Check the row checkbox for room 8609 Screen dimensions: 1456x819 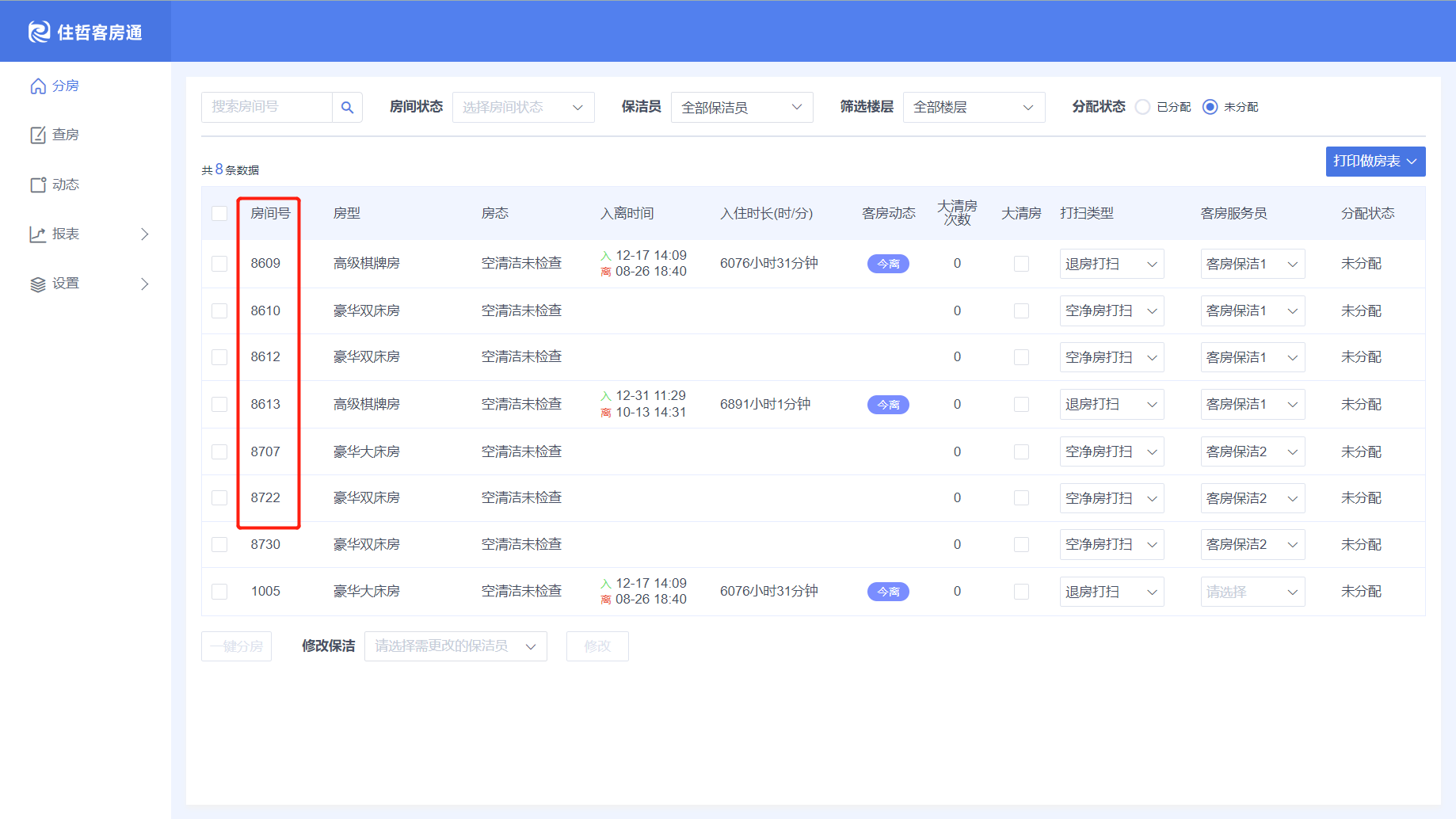(x=219, y=264)
